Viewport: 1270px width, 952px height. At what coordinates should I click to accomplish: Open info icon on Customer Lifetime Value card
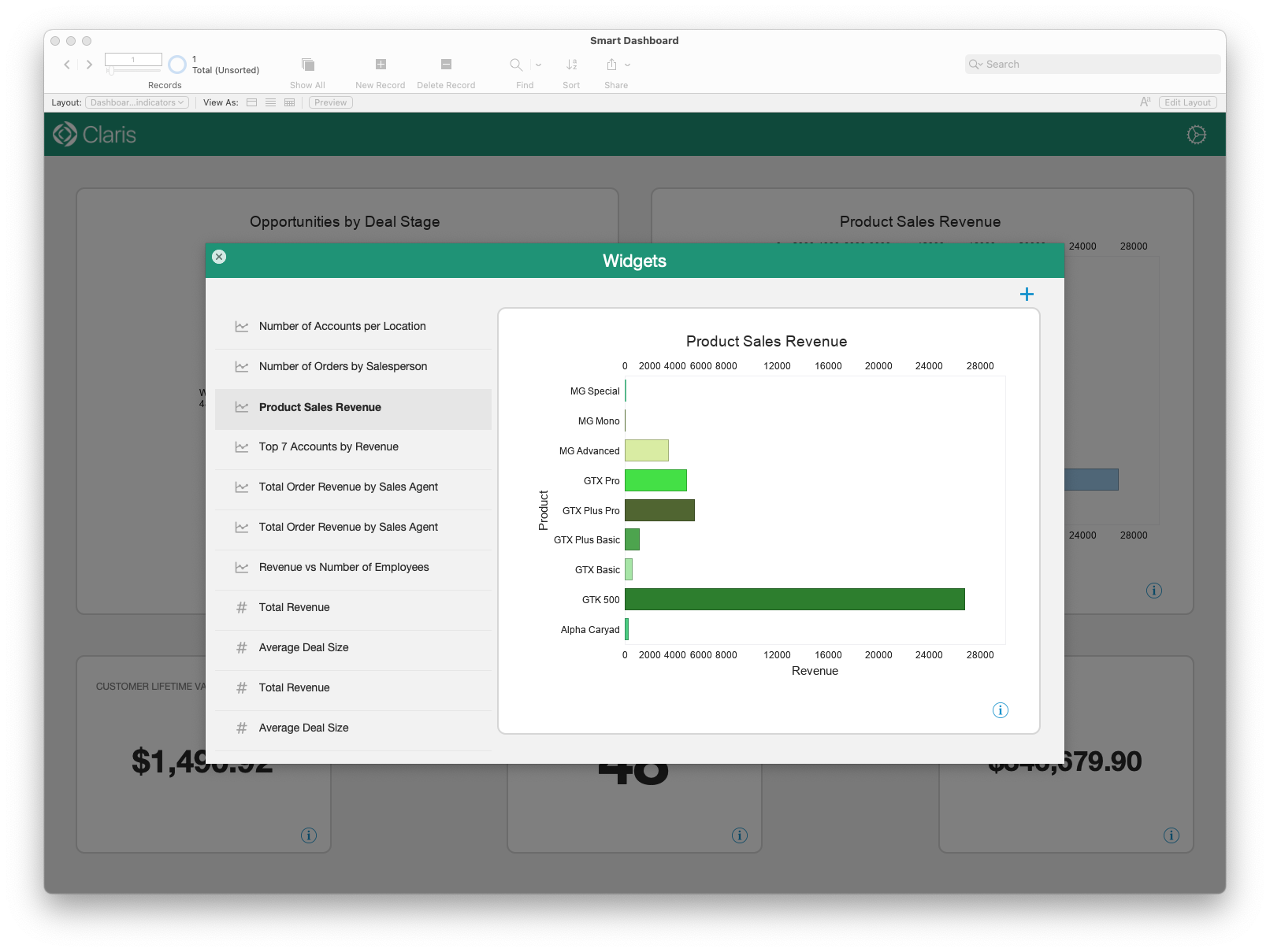pyautogui.click(x=309, y=835)
